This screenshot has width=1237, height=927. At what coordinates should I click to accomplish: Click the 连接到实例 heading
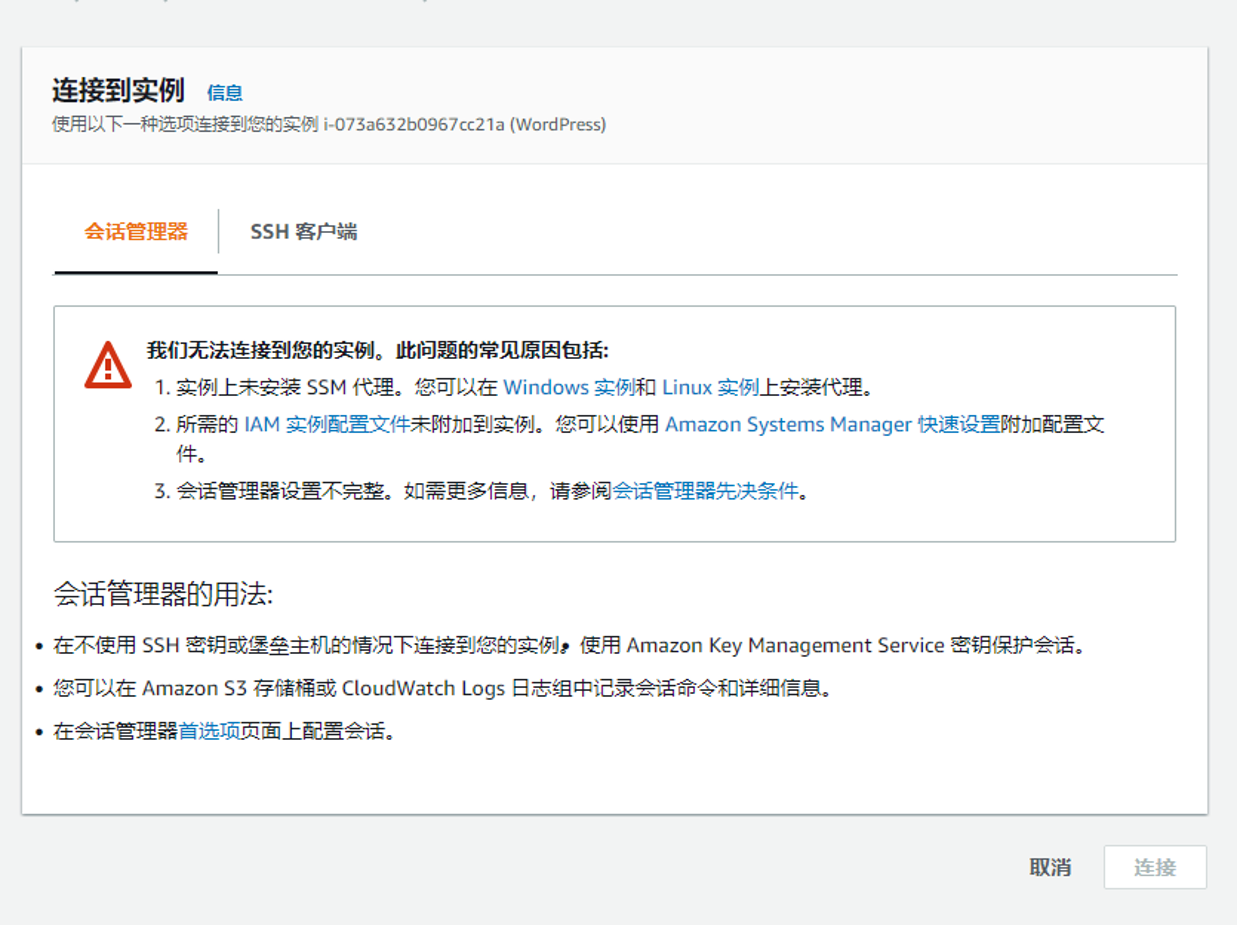pyautogui.click(x=119, y=91)
